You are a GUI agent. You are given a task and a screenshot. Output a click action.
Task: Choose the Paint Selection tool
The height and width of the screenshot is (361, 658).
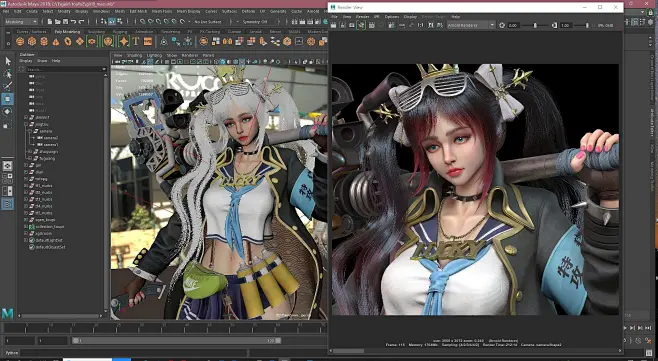click(x=8, y=86)
